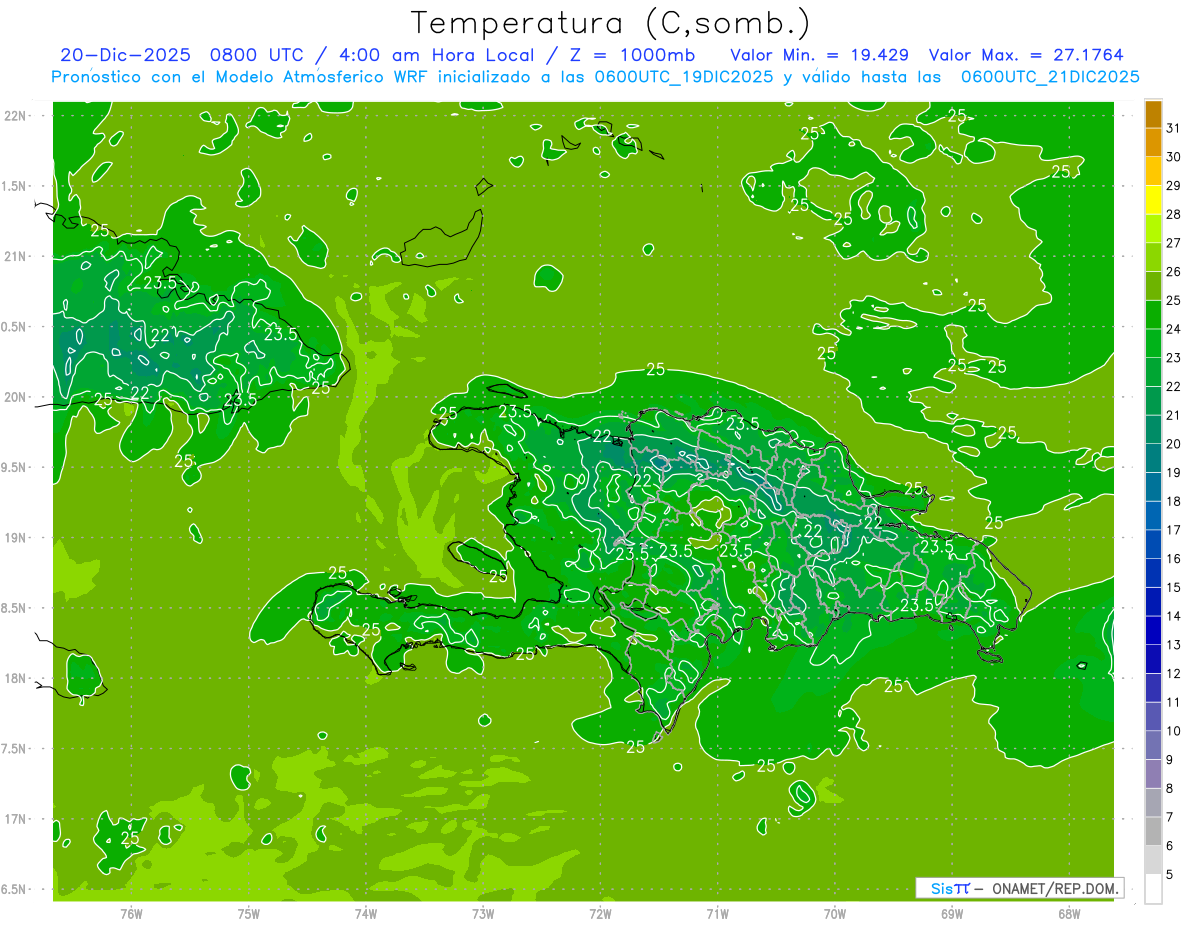Click the title 'Temperatura (C,somb.)'
The image size is (1200, 927).
610,23
